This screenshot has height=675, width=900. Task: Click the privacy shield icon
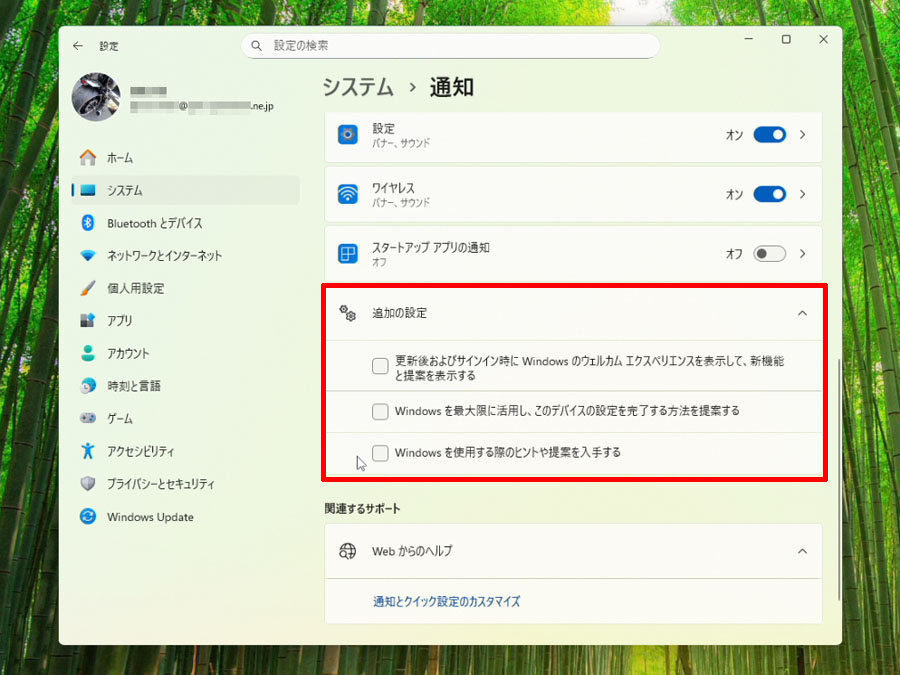click(x=88, y=484)
